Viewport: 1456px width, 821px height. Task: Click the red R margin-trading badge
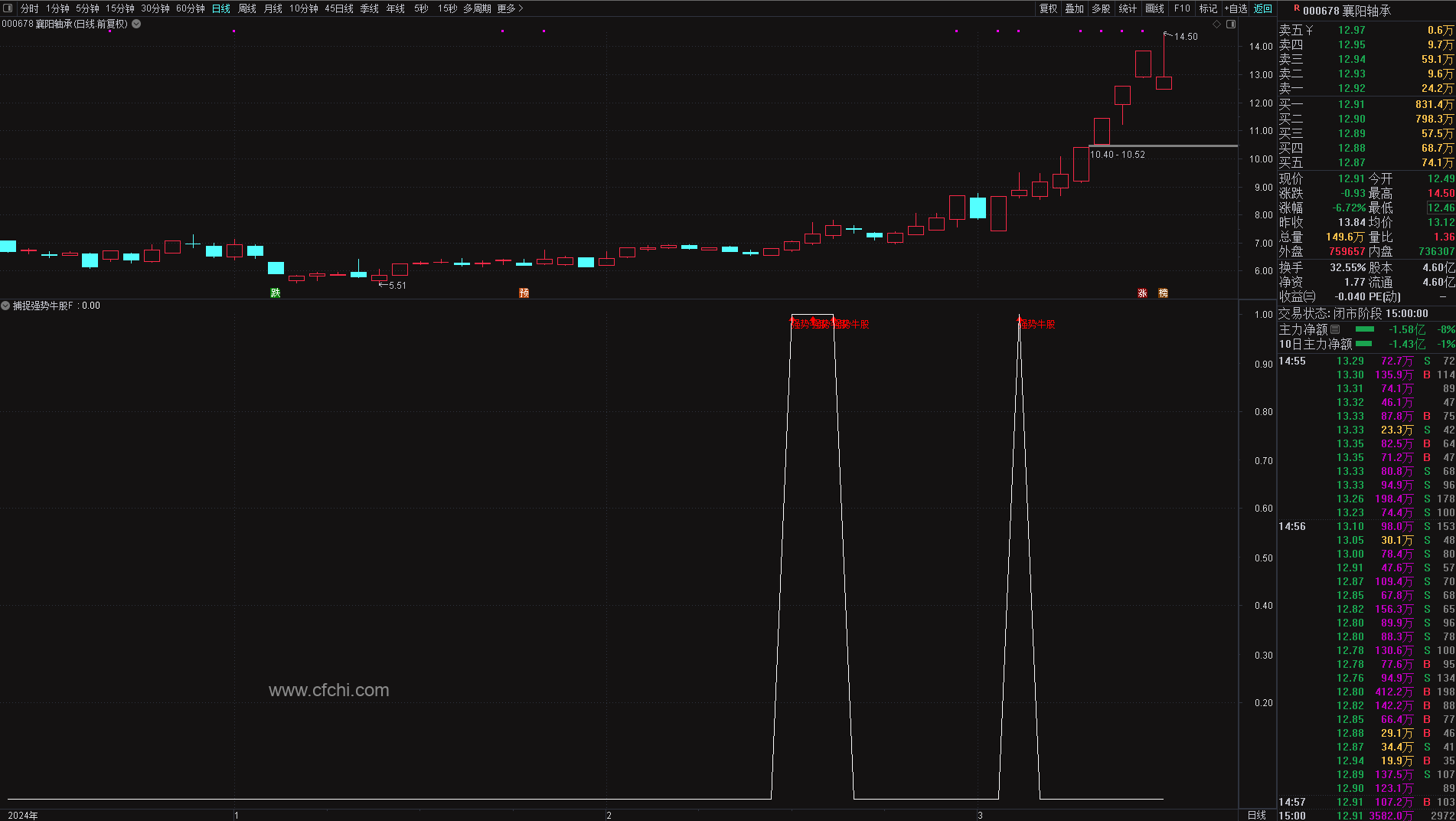click(x=1297, y=8)
